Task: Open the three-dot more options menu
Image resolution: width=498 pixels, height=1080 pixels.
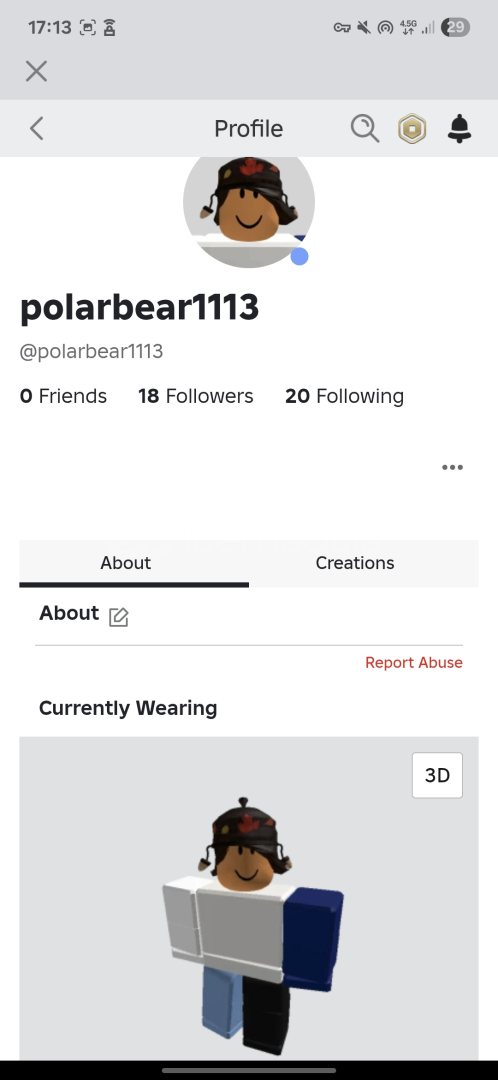Action: 452,468
